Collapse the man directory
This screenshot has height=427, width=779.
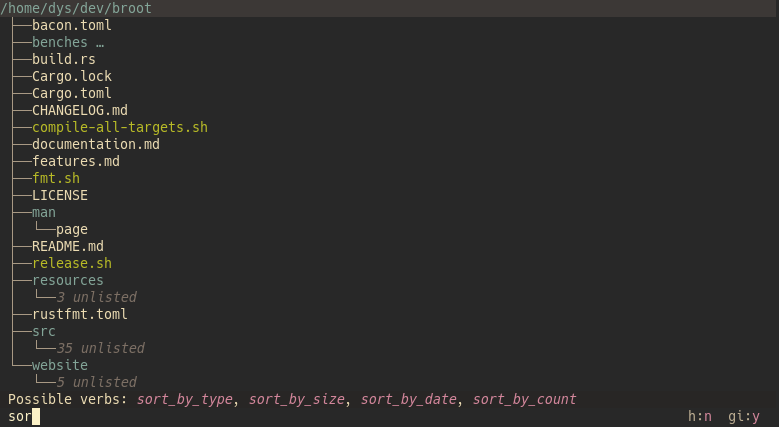tap(44, 212)
